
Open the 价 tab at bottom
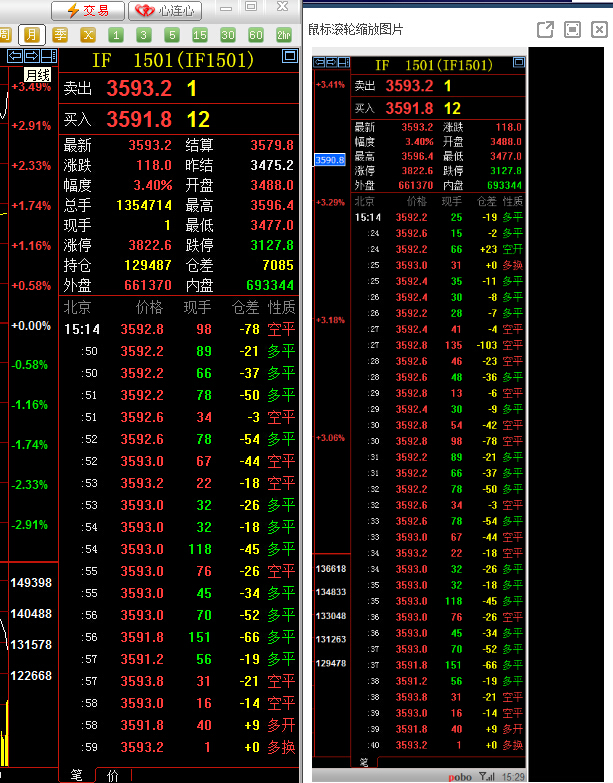click(111, 774)
